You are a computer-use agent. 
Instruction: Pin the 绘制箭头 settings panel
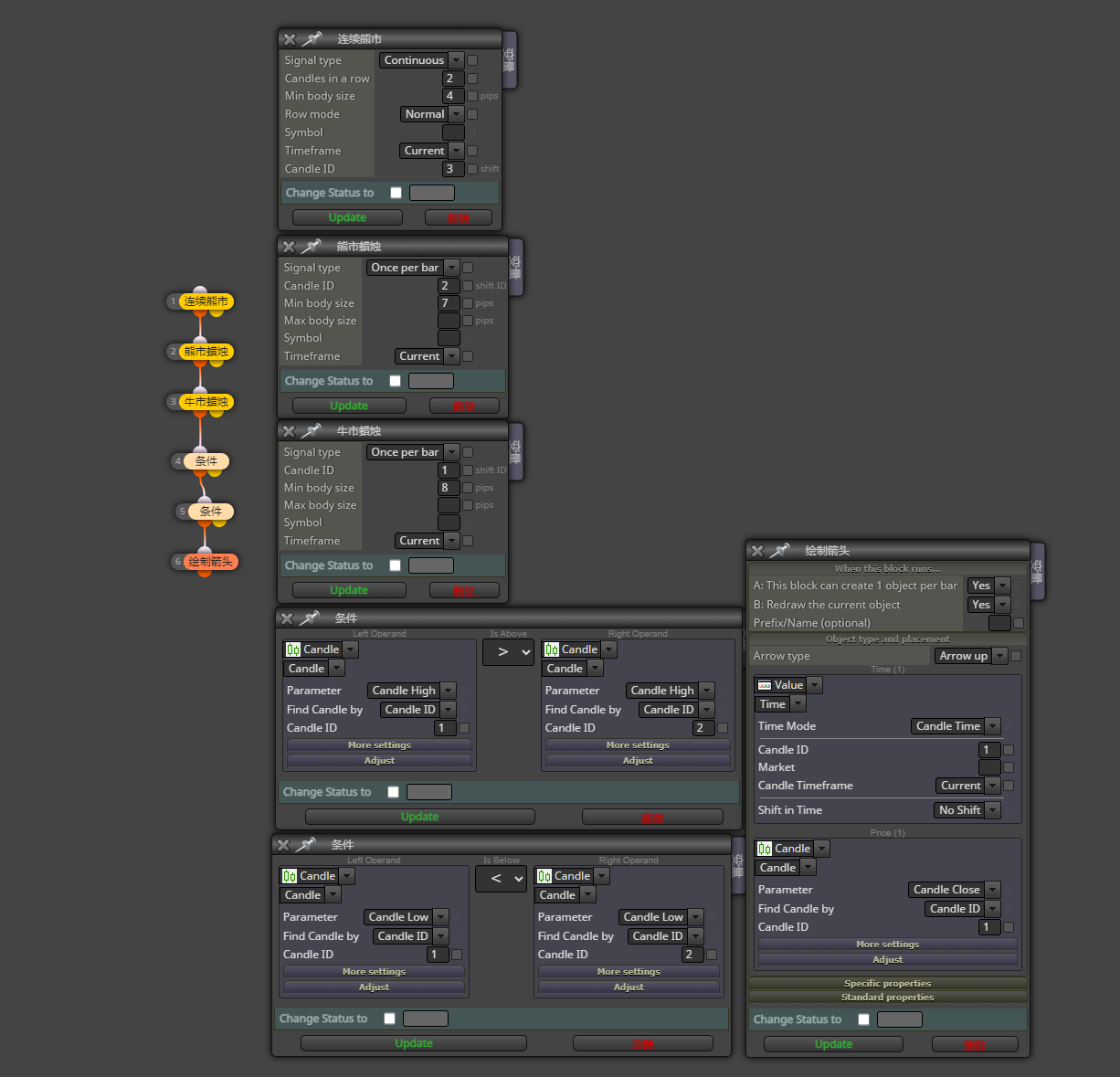780,551
